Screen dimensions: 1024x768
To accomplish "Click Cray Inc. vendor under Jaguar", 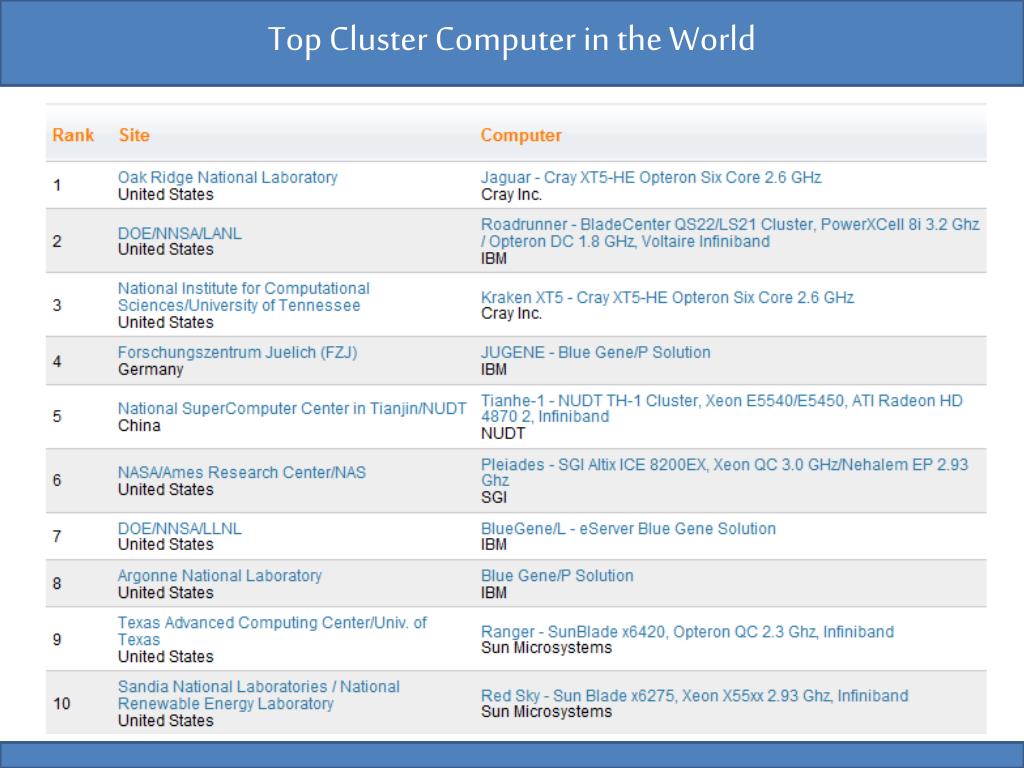I will [x=511, y=195].
